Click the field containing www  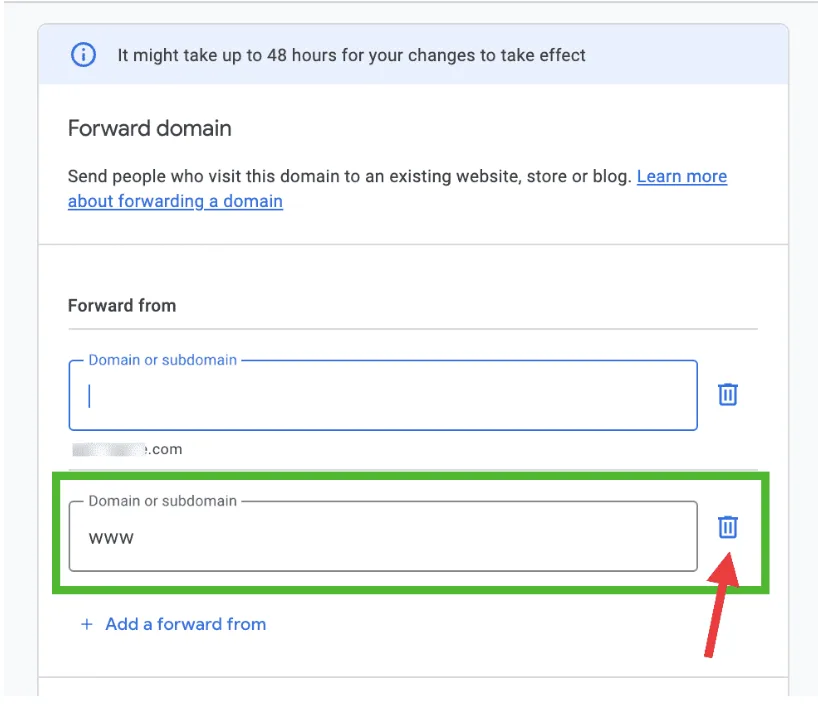(x=383, y=536)
